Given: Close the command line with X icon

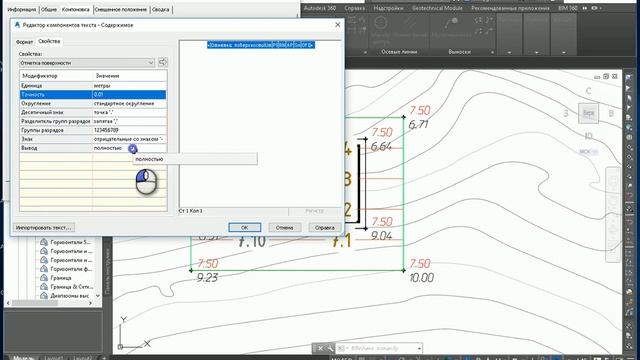Looking at the screenshot, I should point(320,348).
